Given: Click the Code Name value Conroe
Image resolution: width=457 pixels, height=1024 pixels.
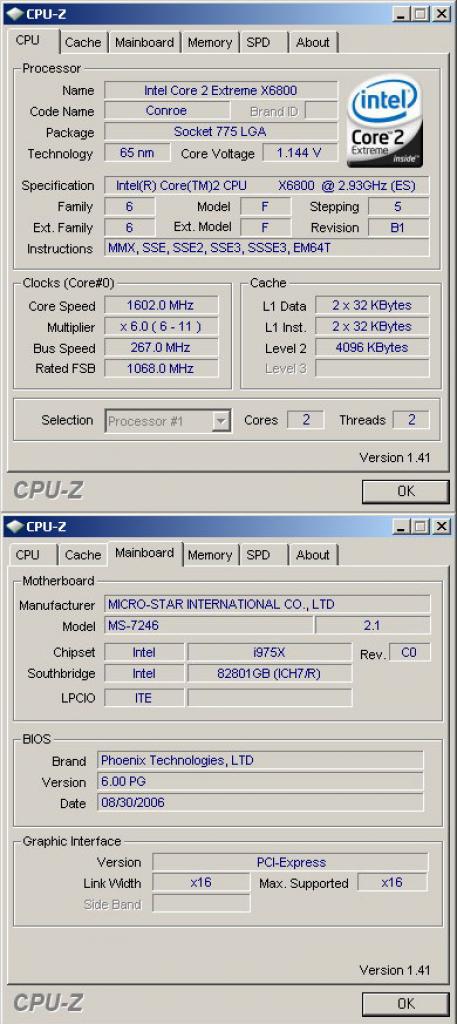Looking at the screenshot, I should pos(166,111).
